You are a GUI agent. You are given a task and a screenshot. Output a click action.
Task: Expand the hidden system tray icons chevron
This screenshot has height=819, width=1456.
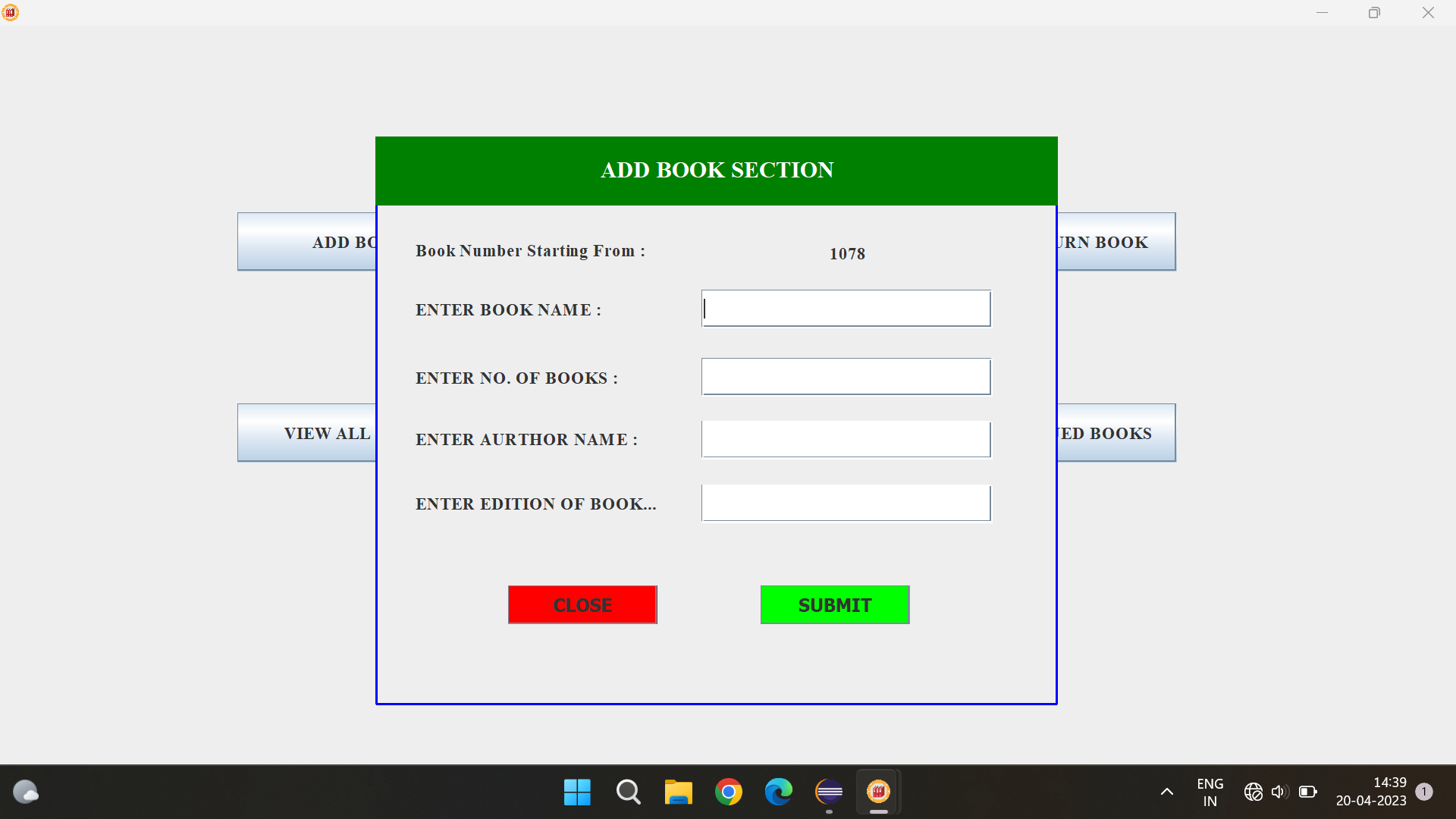click(1167, 792)
